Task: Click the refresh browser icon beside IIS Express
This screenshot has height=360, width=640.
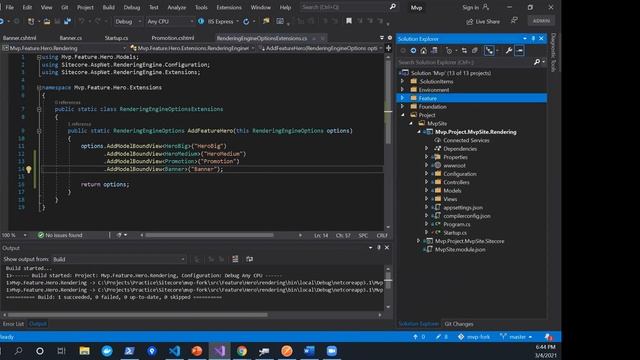Action: tap(246, 21)
